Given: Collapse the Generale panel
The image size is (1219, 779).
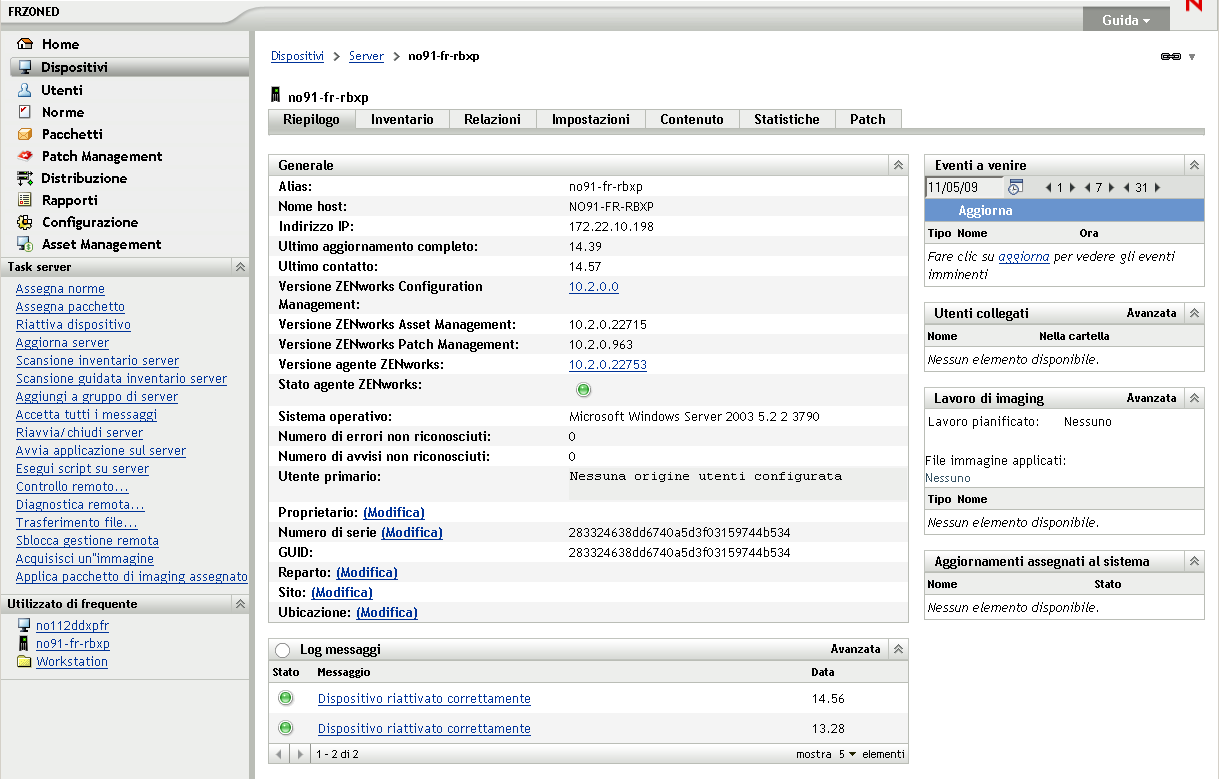Looking at the screenshot, I should [x=897, y=165].
